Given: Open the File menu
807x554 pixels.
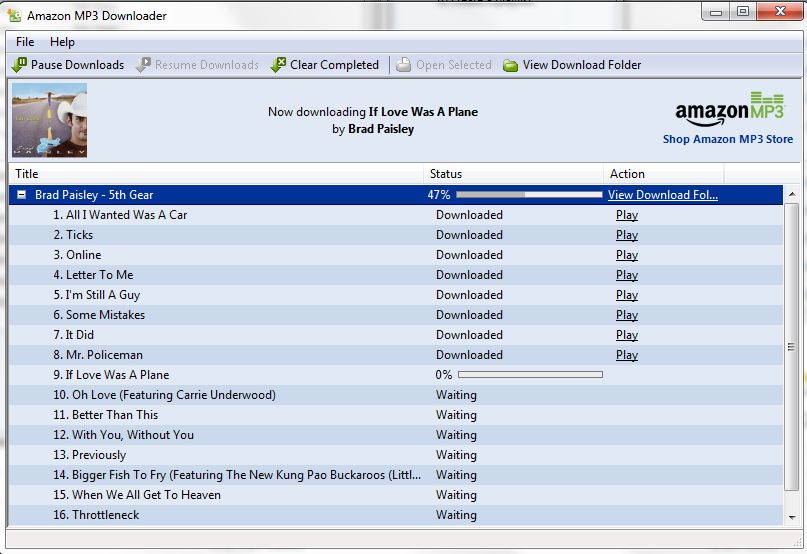Looking at the screenshot, I should click(x=25, y=42).
